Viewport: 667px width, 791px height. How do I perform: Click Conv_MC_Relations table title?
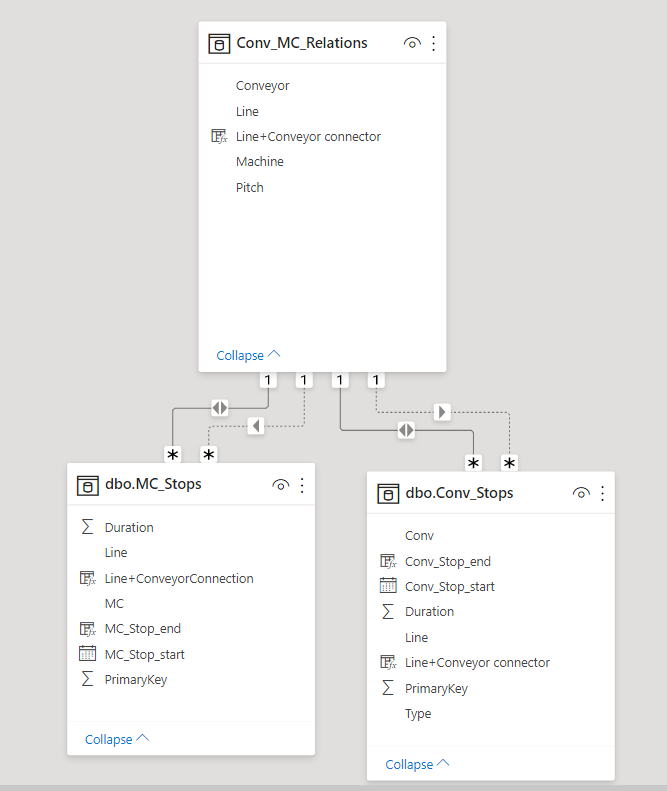(x=302, y=43)
